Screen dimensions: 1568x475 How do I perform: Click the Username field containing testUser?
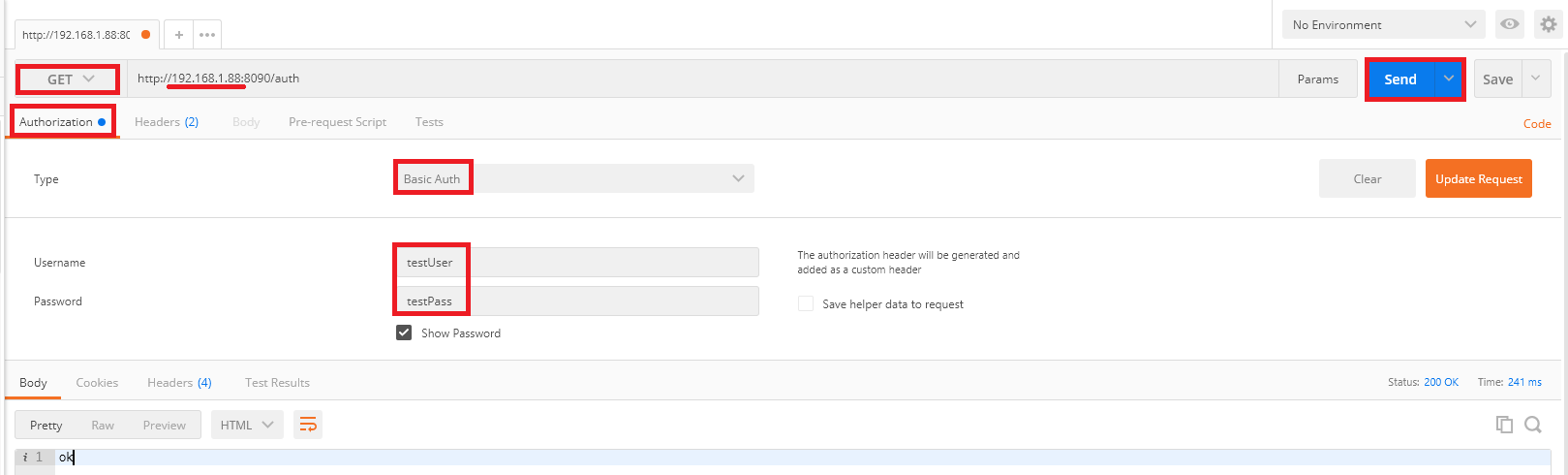click(576, 263)
